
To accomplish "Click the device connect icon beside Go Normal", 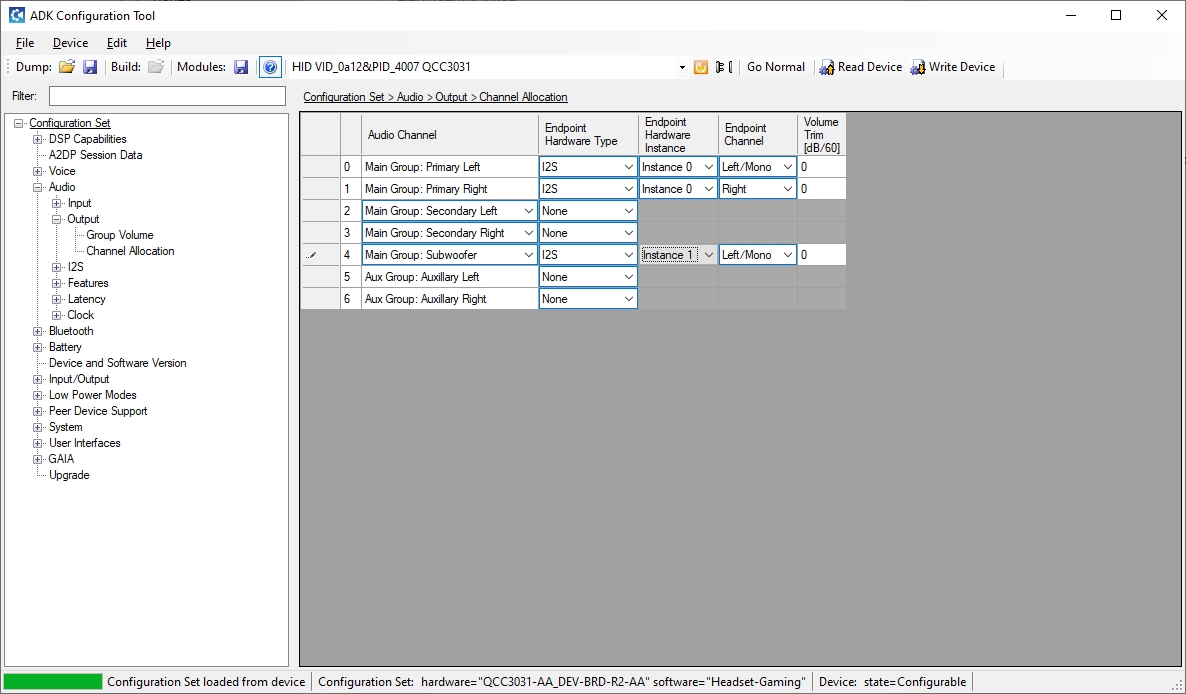I will [723, 67].
